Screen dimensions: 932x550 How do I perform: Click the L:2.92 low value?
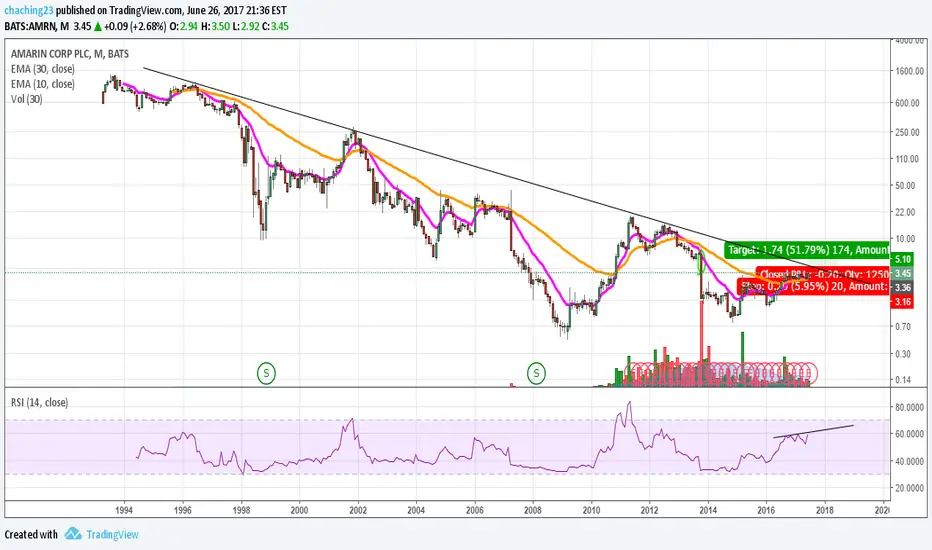[x=245, y=26]
